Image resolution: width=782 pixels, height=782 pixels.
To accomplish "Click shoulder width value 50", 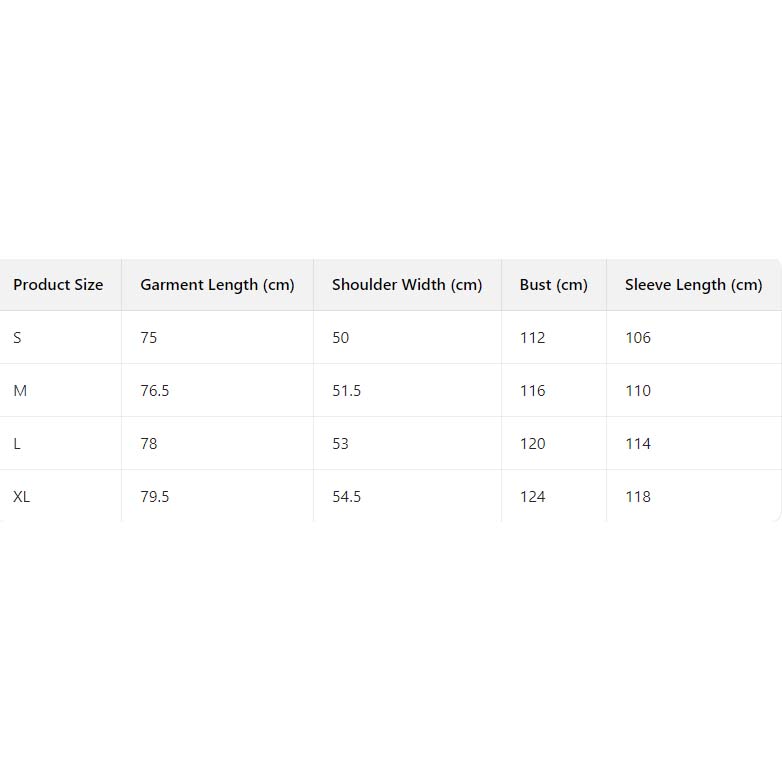I will point(341,338).
